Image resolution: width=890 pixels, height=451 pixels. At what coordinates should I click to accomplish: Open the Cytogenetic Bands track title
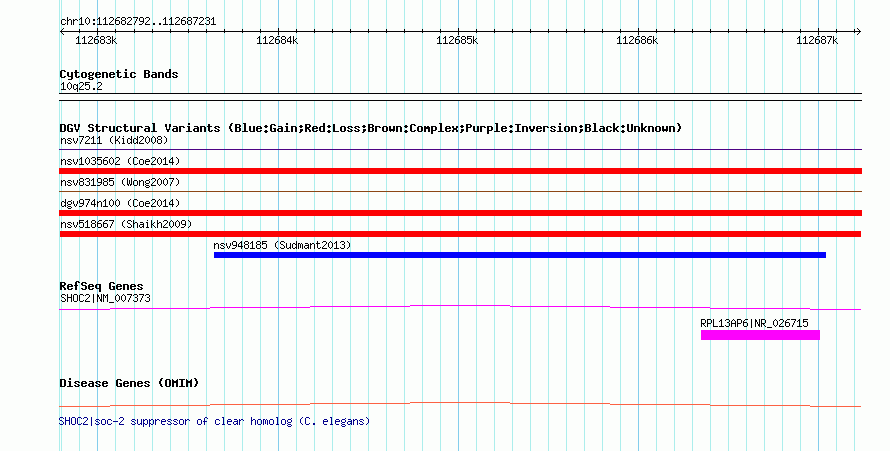pos(119,74)
